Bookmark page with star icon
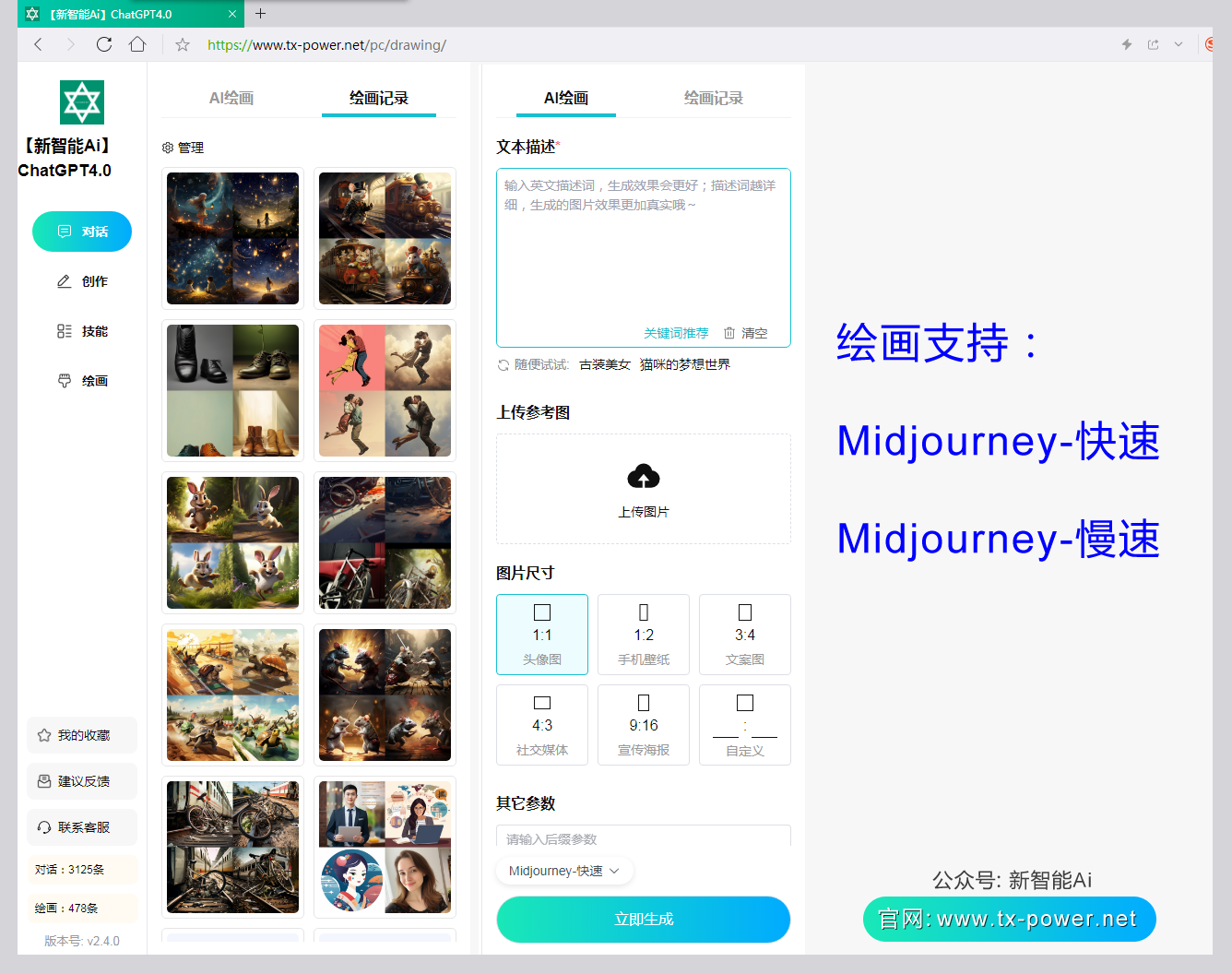Viewport: 1232px width, 974px height. 183,44
